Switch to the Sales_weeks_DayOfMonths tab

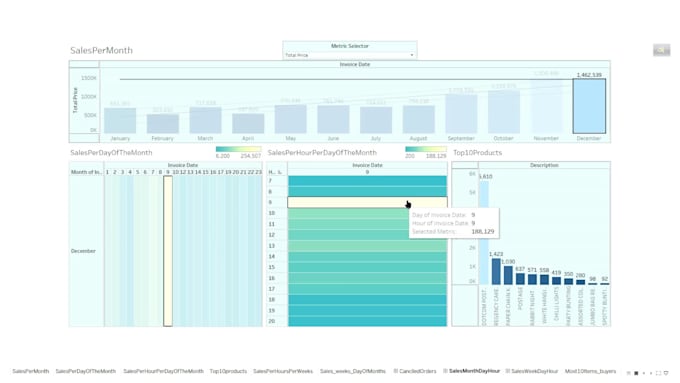click(353, 371)
